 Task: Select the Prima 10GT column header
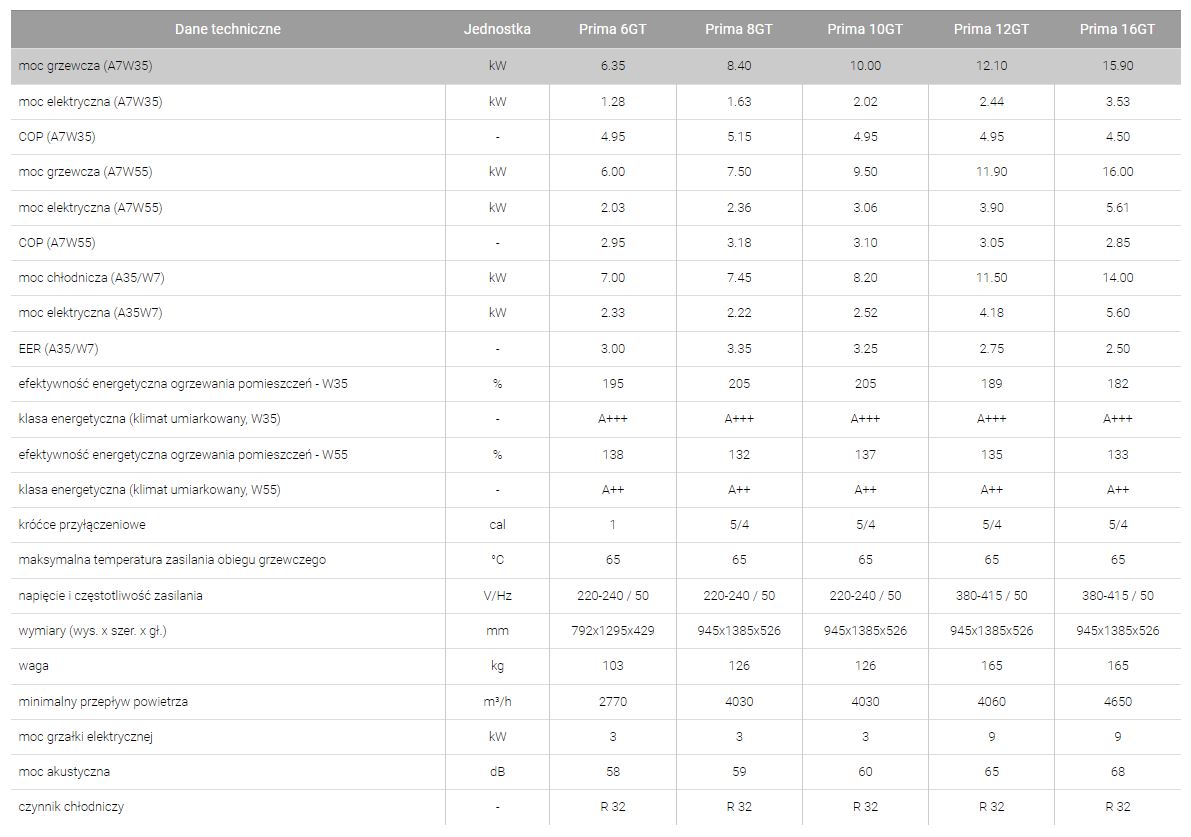point(865,29)
